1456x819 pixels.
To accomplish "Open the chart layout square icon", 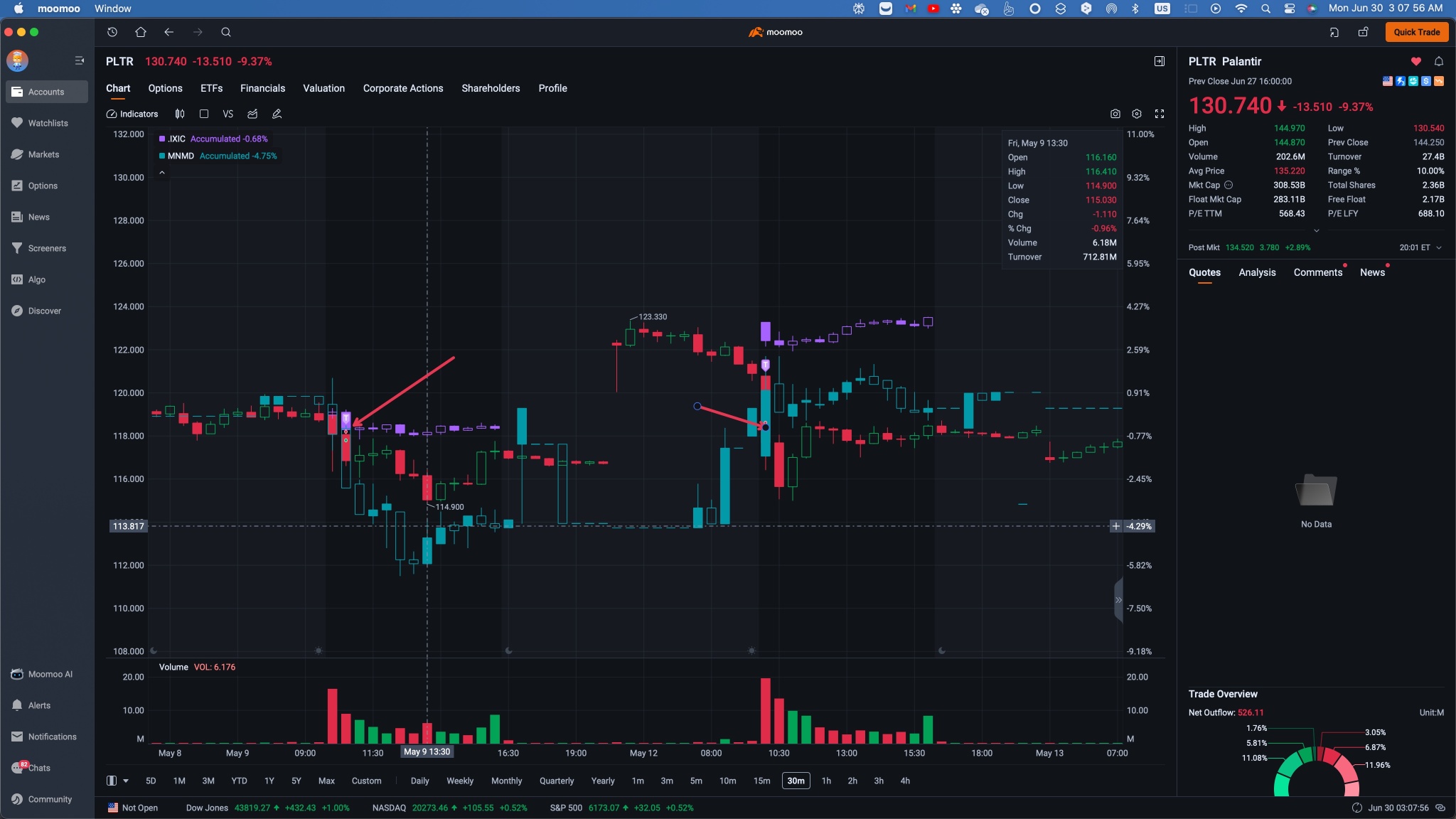I will pos(204,114).
